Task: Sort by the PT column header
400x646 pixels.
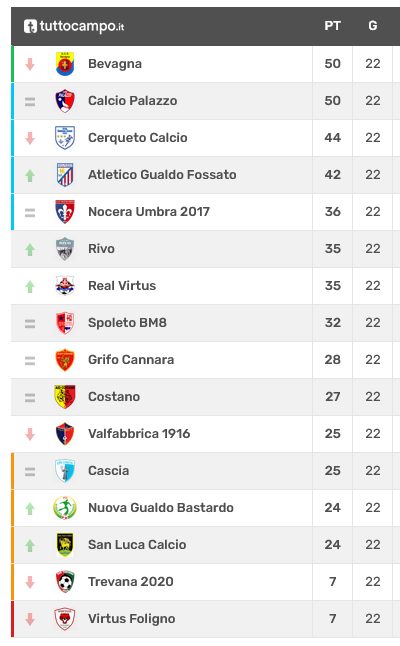Action: (x=332, y=26)
